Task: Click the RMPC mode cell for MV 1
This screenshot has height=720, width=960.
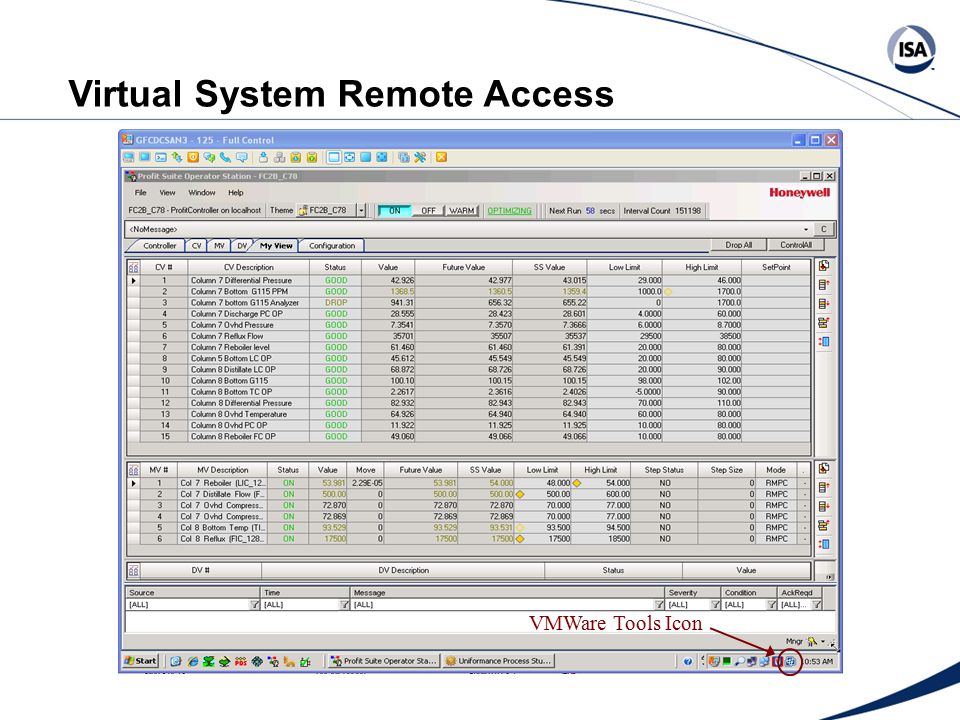Action: pos(776,483)
